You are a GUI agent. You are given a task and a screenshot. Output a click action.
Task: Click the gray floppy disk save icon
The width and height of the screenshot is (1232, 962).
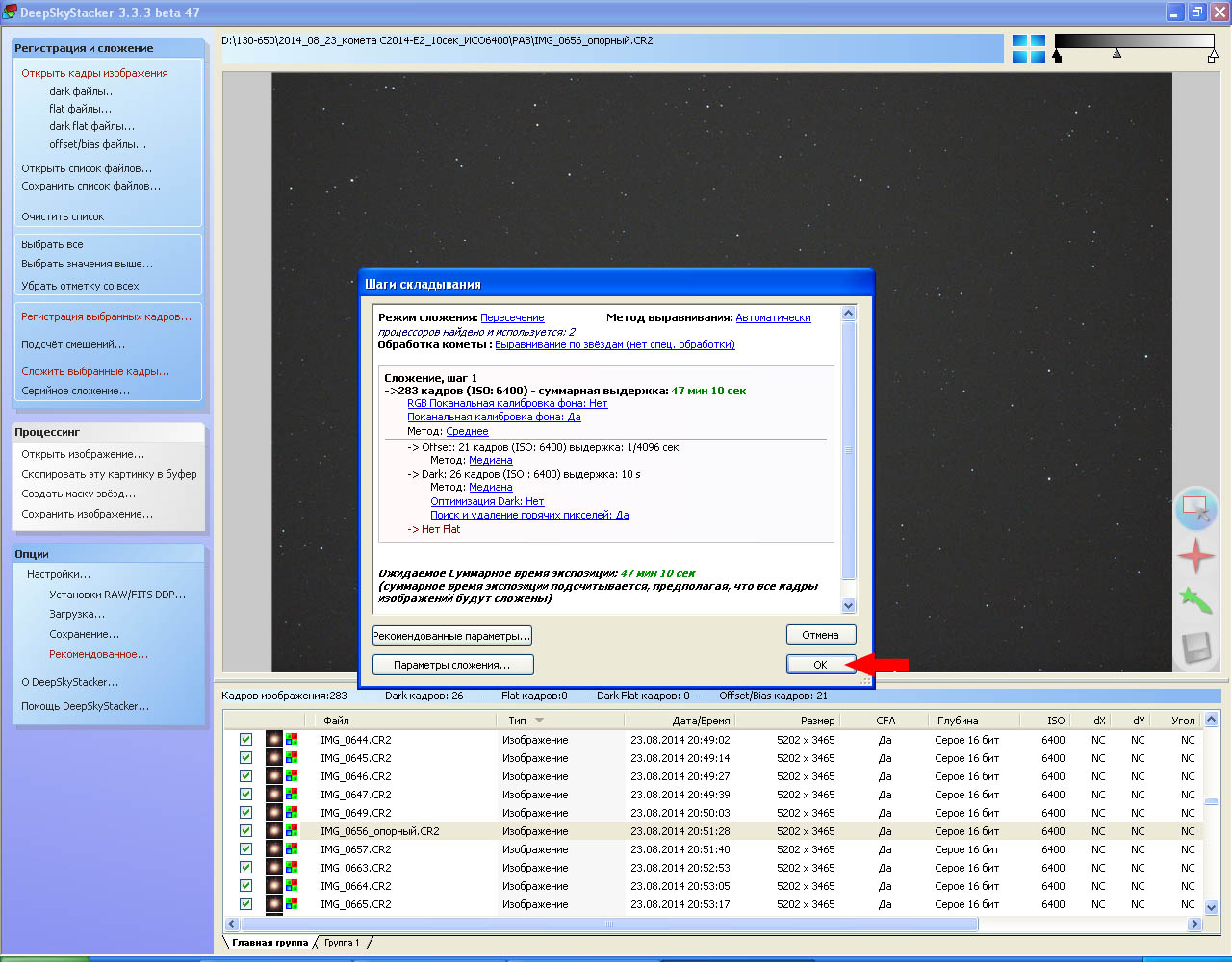1195,647
